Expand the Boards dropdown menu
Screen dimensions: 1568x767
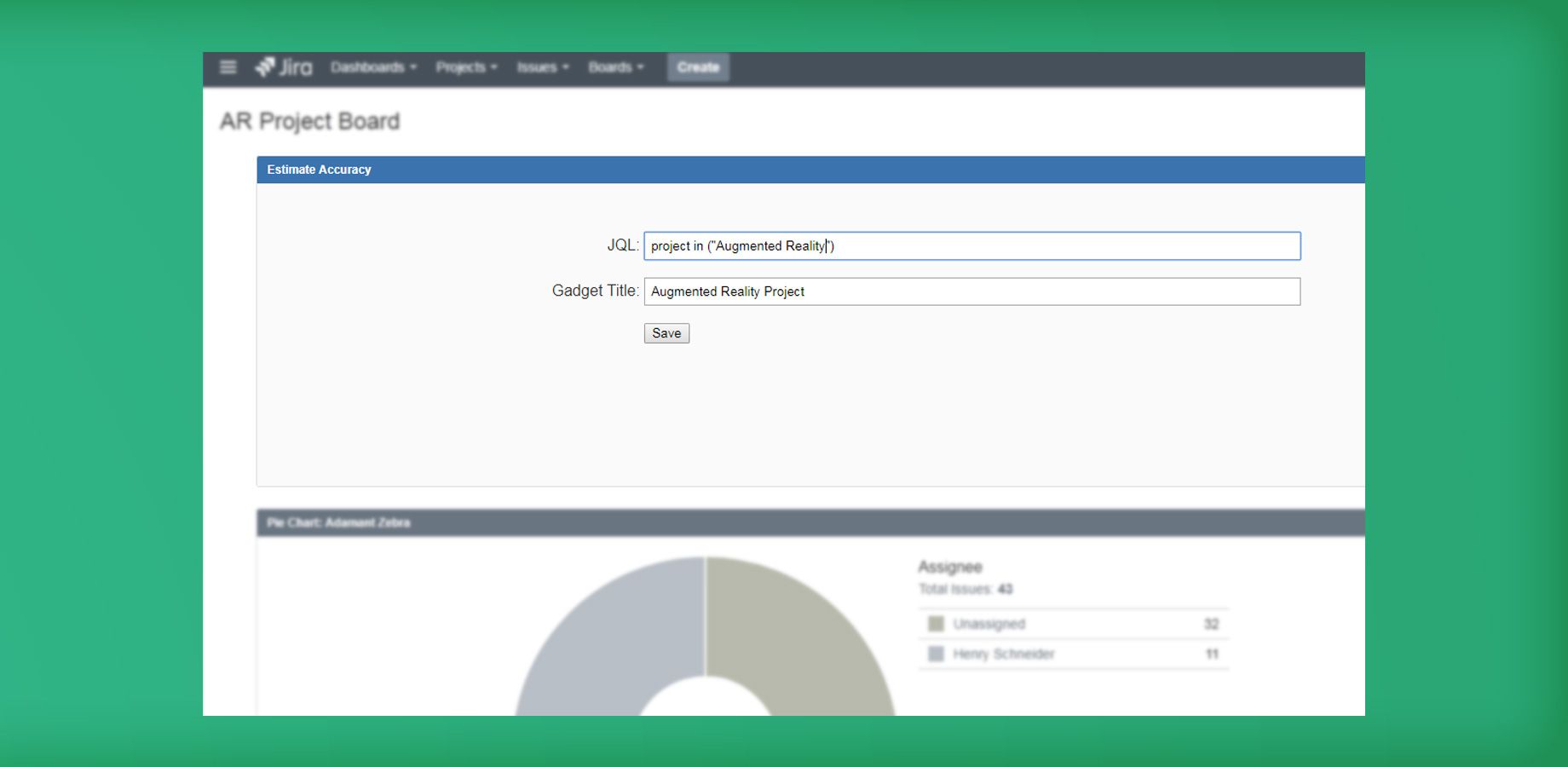pyautogui.click(x=615, y=67)
